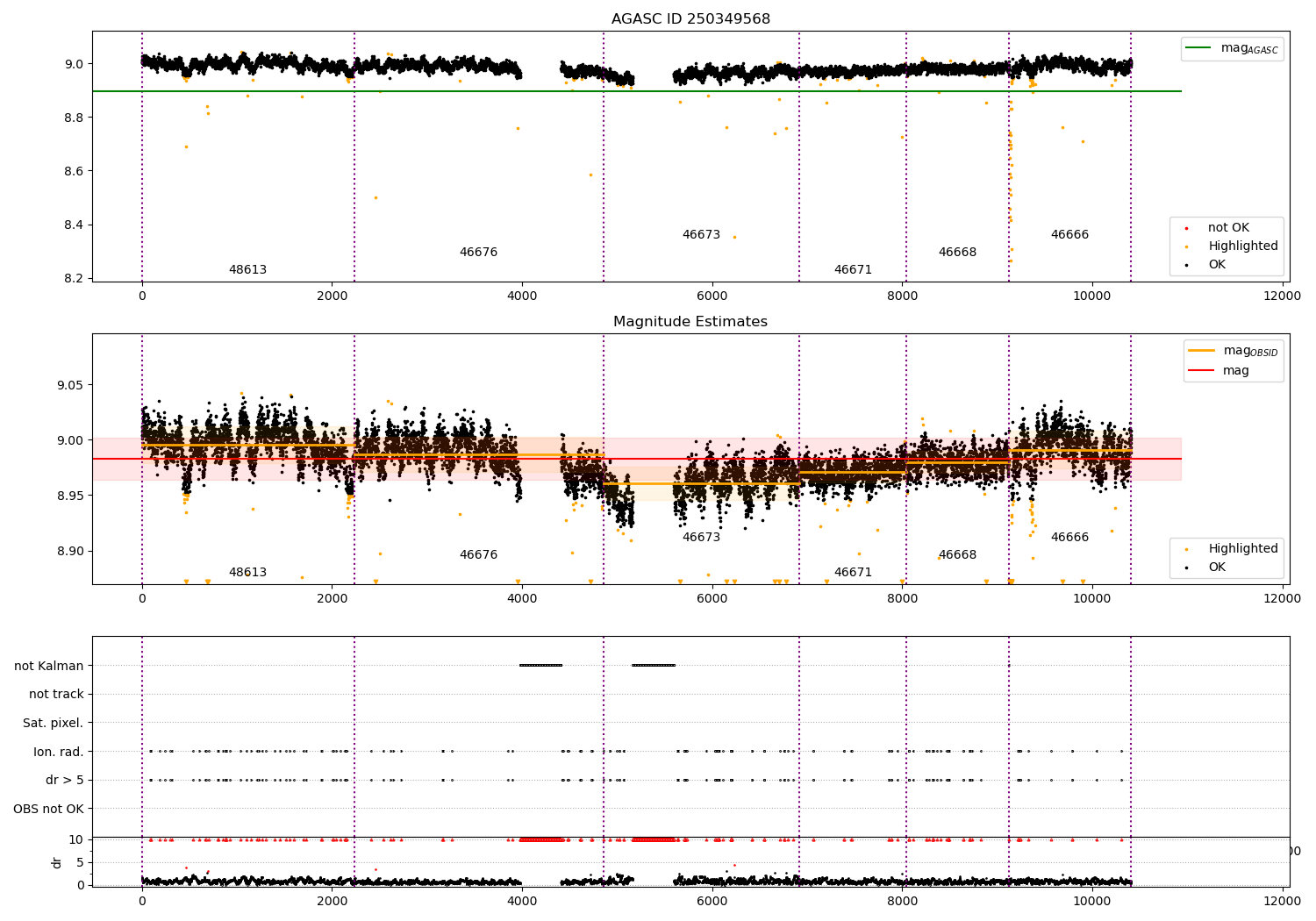
Task: Click obsid 48613 in the Magnitude Estimates plot
Action: 247,573
